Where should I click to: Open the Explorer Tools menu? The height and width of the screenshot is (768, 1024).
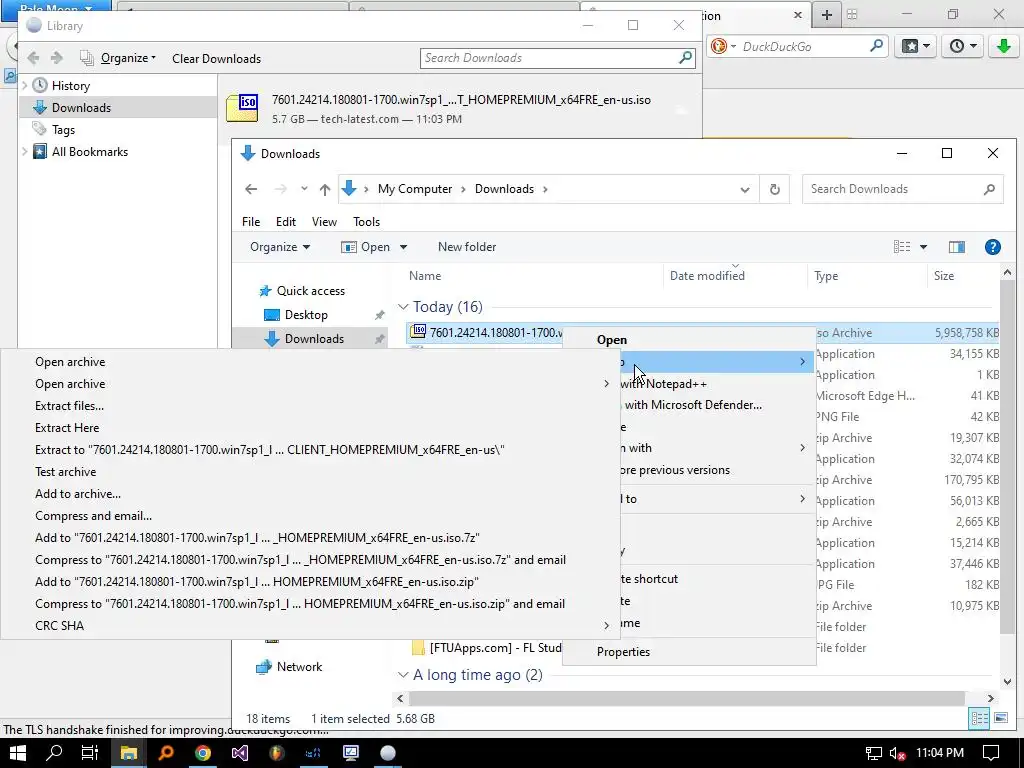pyautogui.click(x=366, y=222)
